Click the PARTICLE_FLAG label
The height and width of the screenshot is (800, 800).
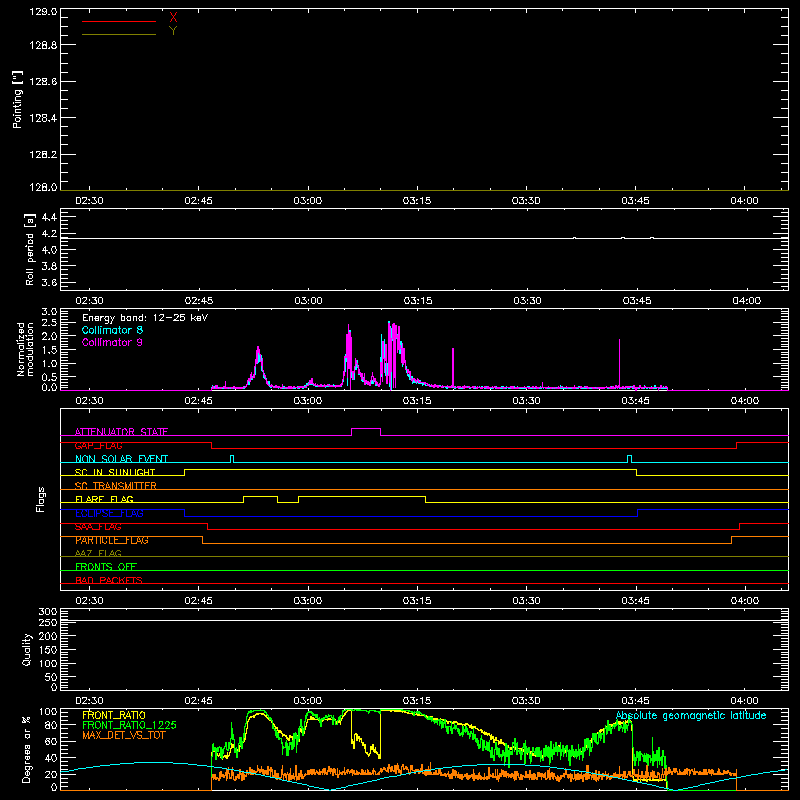112,540
